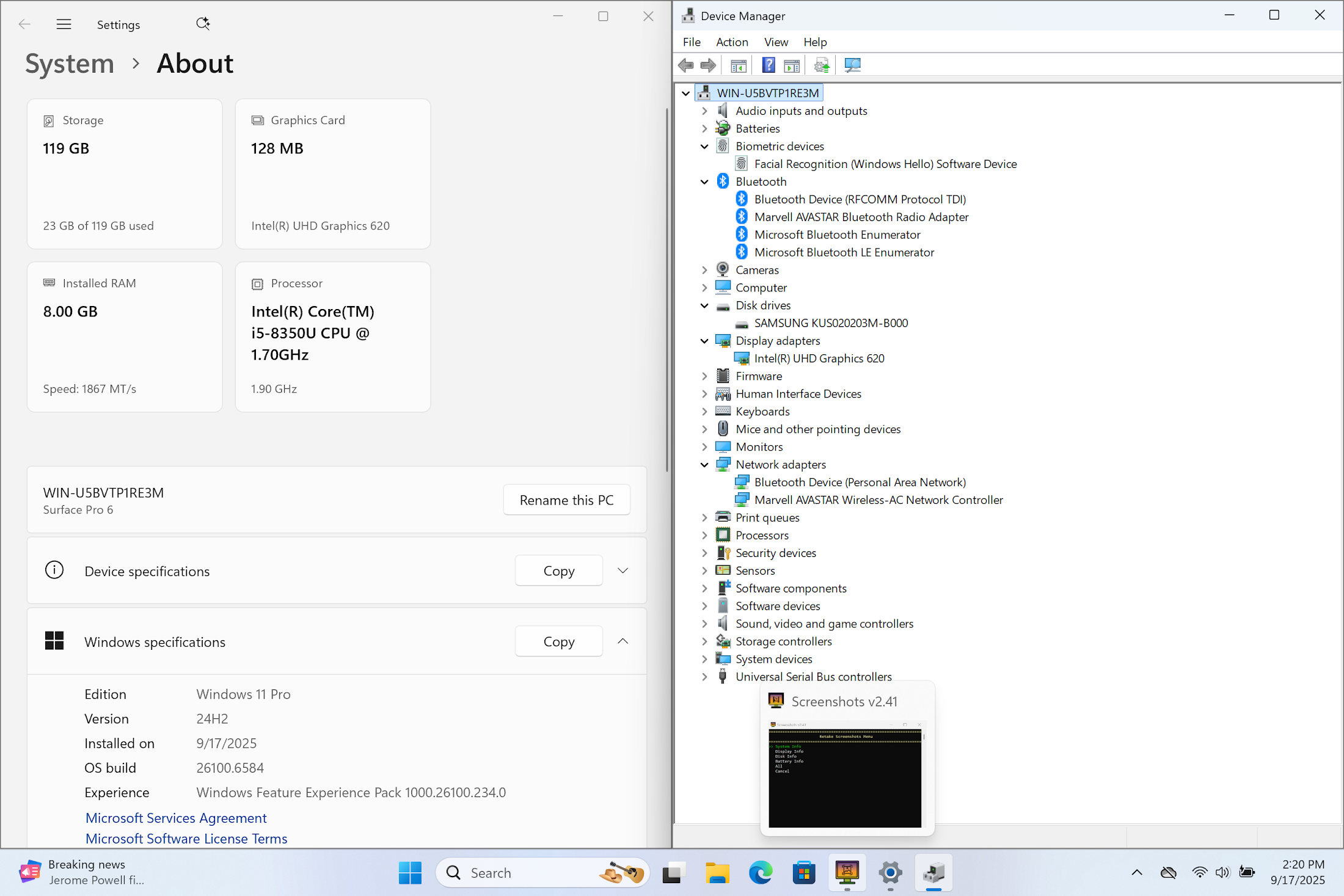Collapse the Display adapters node
This screenshot has width=1344, height=896.
(x=704, y=341)
